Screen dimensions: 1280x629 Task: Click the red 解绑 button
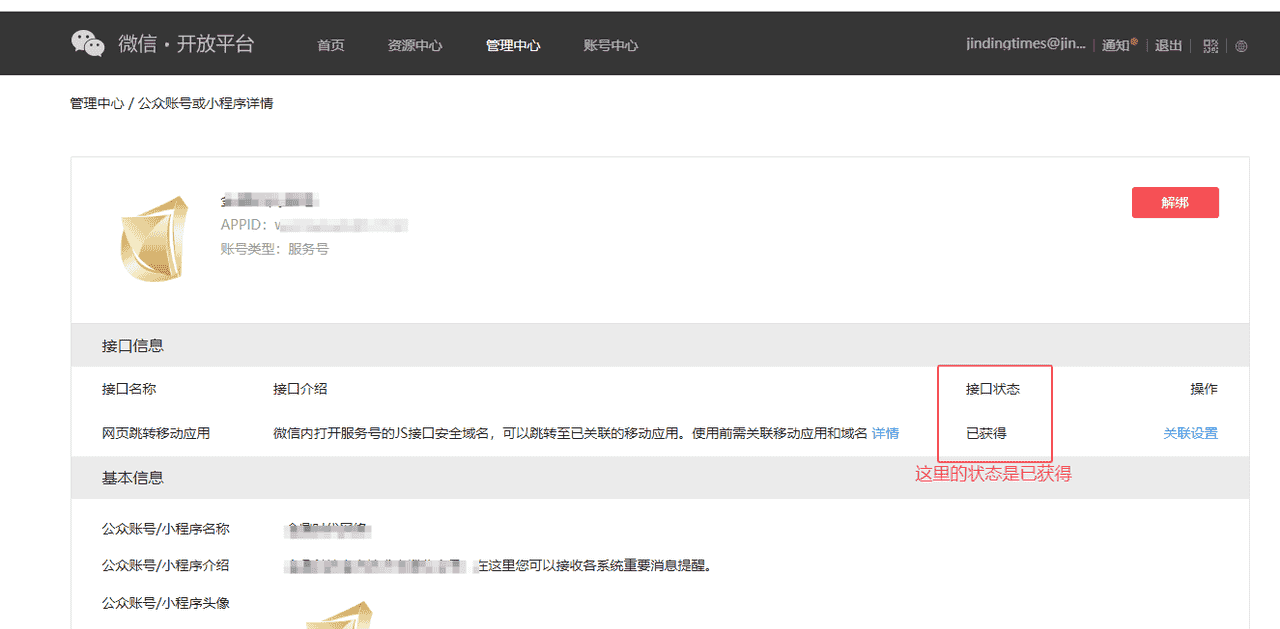(x=1175, y=202)
